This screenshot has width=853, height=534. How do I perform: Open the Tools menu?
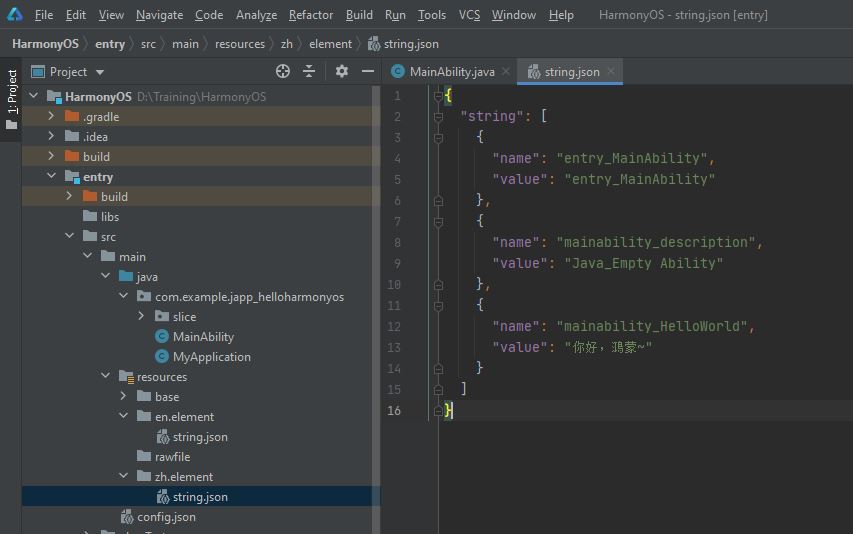coord(432,15)
